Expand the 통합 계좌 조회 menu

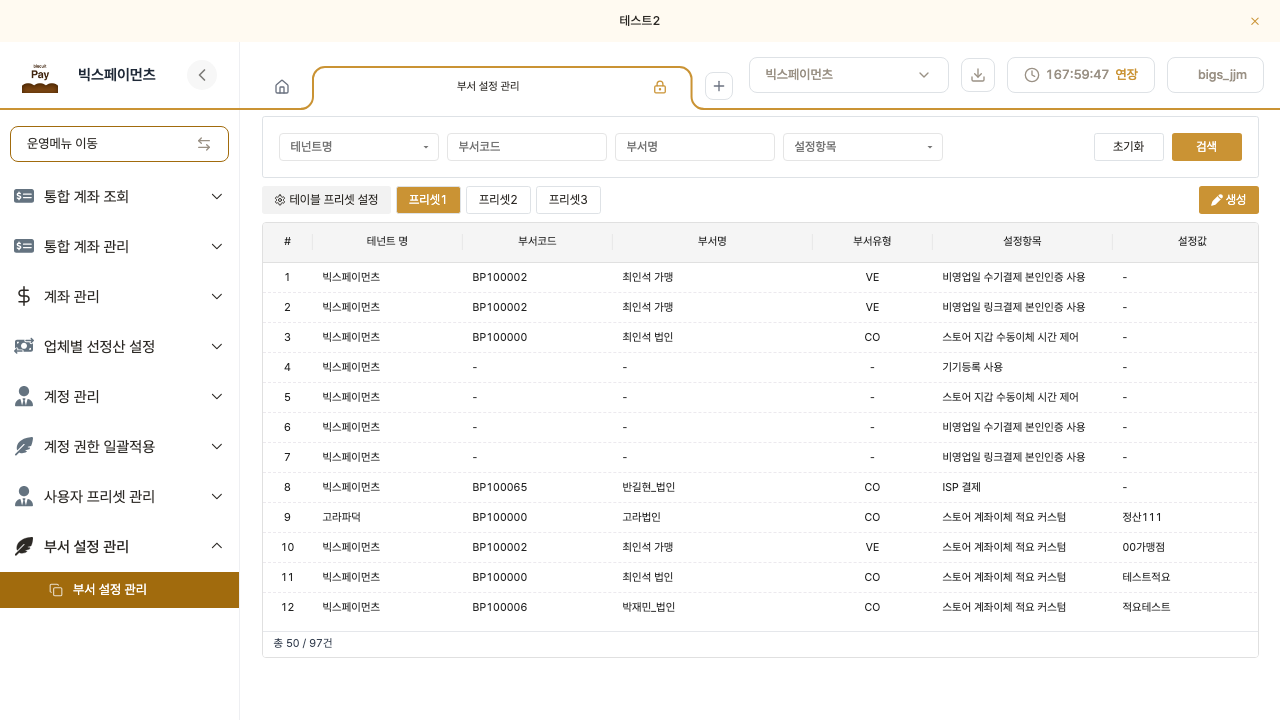(x=120, y=196)
